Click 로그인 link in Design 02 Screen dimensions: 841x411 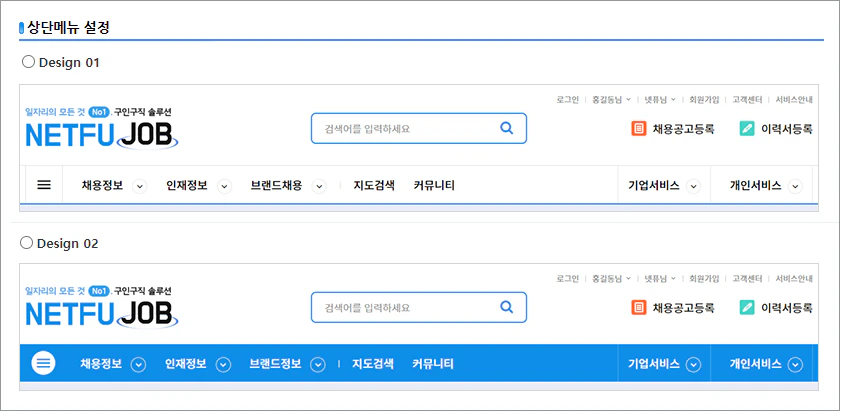coord(567,279)
